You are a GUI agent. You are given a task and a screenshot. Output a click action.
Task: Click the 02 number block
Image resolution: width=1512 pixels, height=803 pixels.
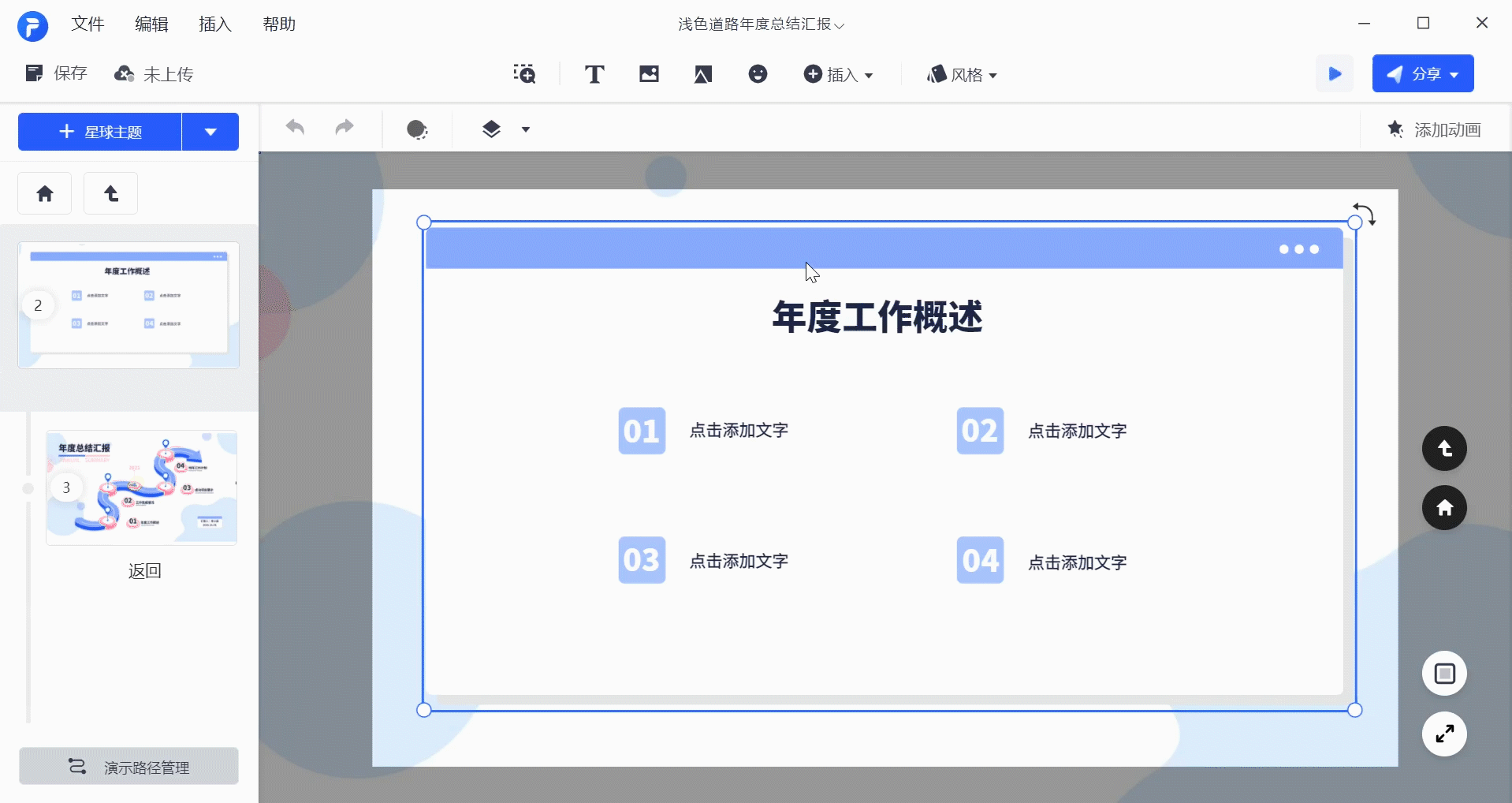980,431
